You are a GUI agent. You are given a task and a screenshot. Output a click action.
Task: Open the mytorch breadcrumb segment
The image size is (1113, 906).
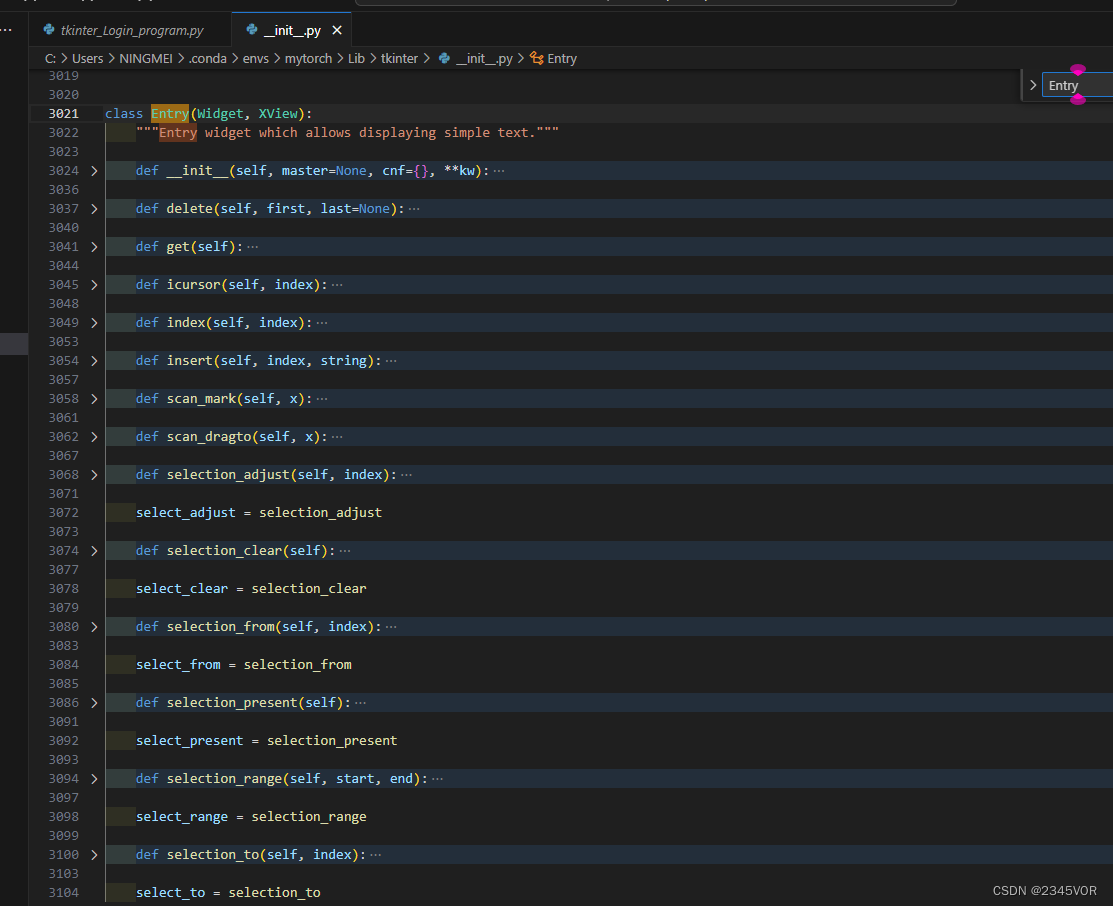(x=308, y=58)
